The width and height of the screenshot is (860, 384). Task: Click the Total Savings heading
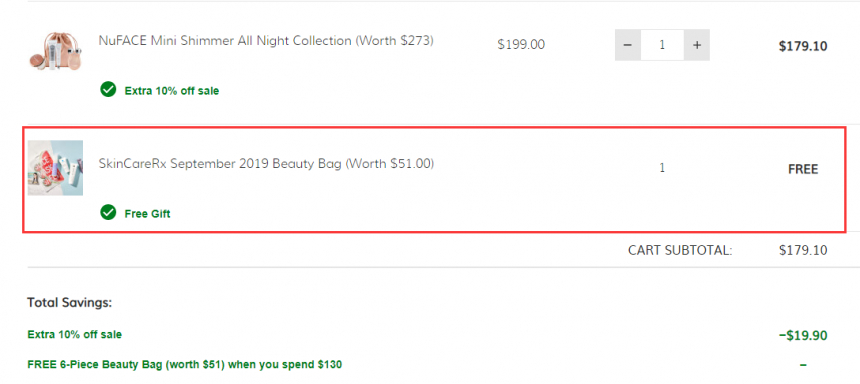(x=70, y=302)
